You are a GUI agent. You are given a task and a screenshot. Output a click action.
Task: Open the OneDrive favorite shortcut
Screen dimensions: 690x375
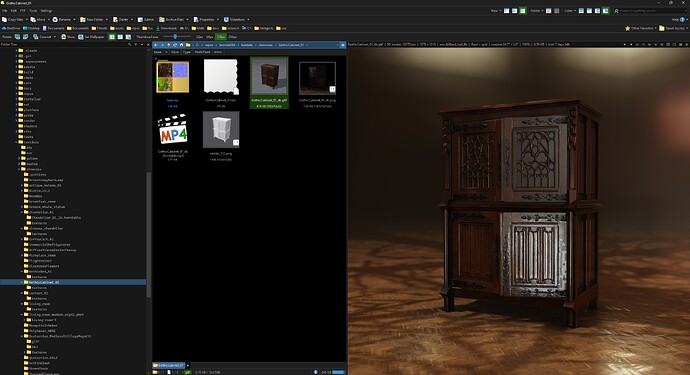pyautogui.click(x=11, y=28)
